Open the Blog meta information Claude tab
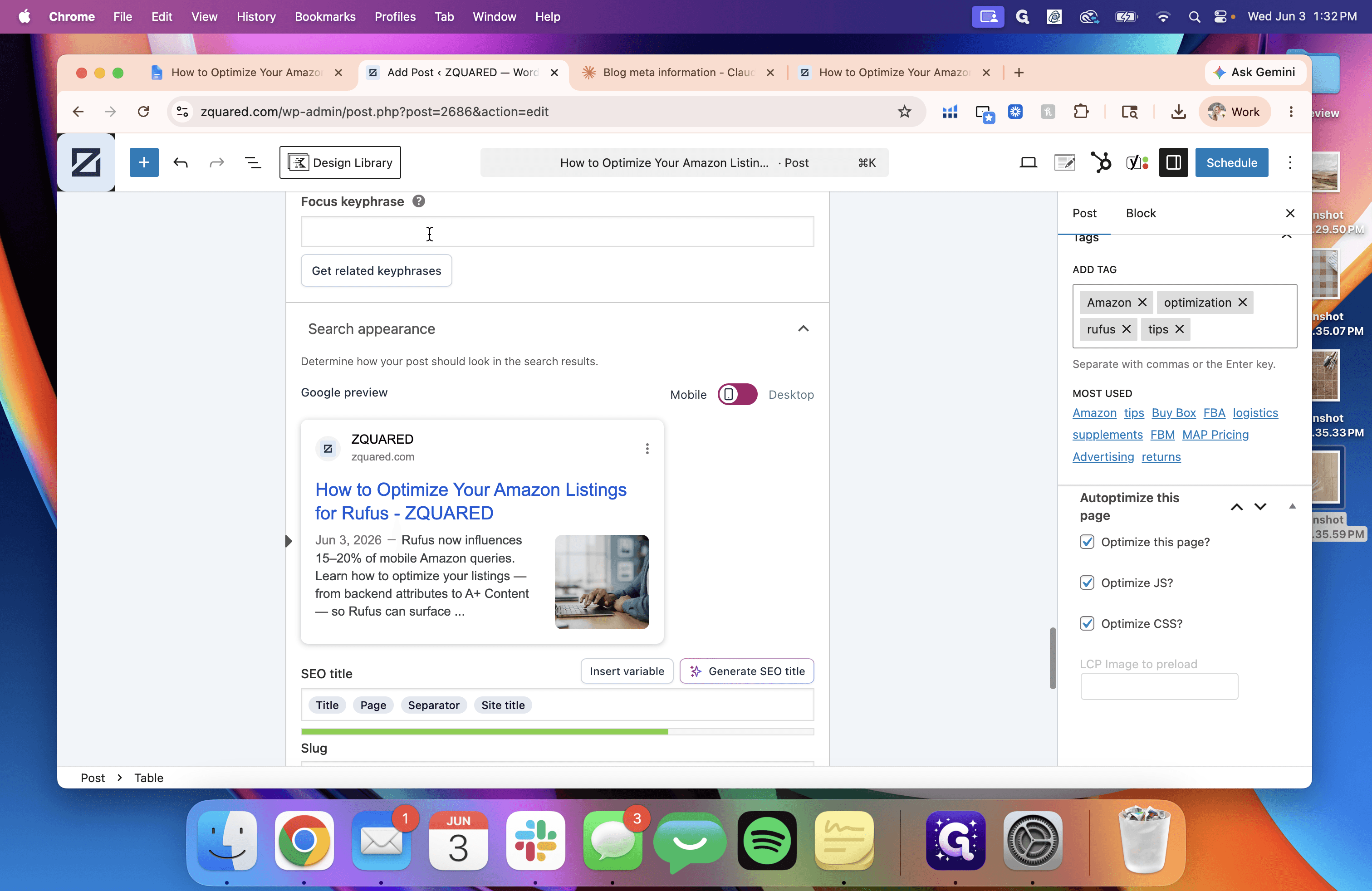Viewport: 1372px width, 891px height. pos(678,72)
